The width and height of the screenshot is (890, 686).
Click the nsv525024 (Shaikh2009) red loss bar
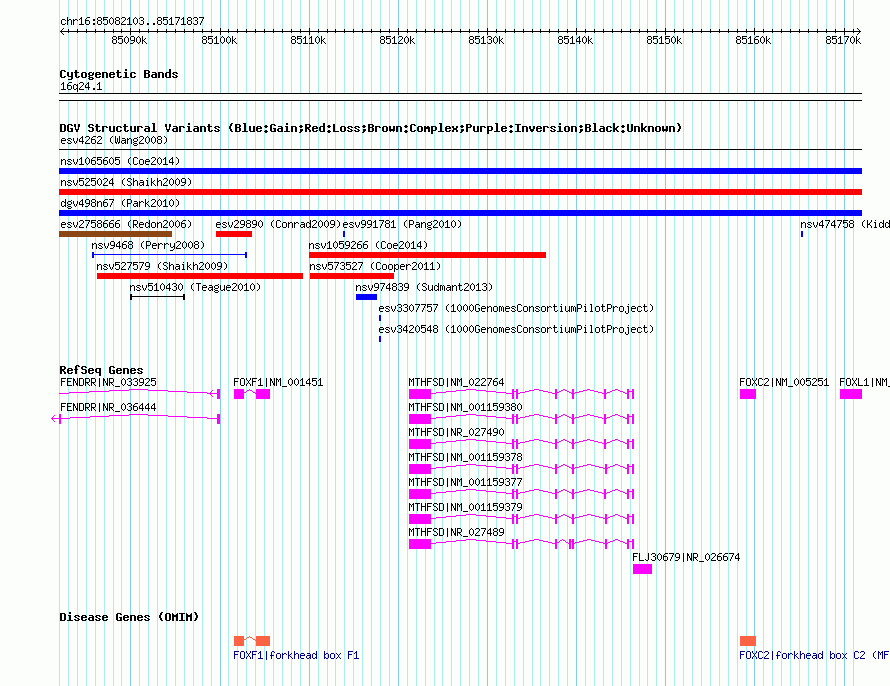point(460,192)
